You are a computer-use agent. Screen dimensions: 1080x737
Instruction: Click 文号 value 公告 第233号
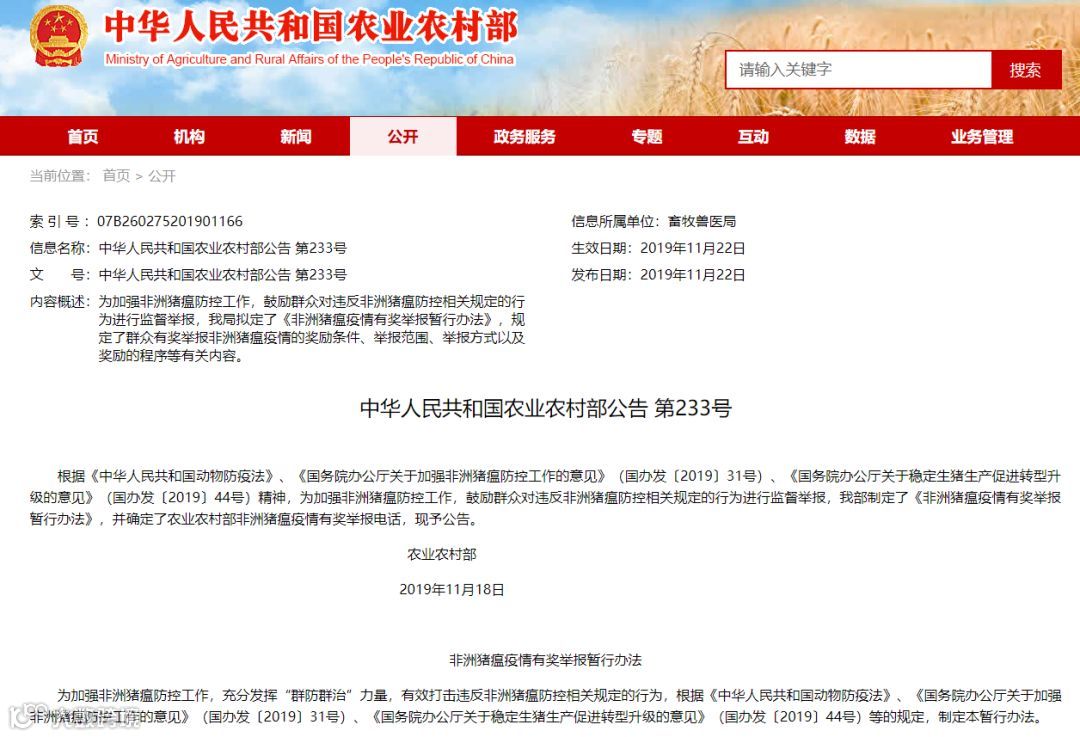click(222, 275)
